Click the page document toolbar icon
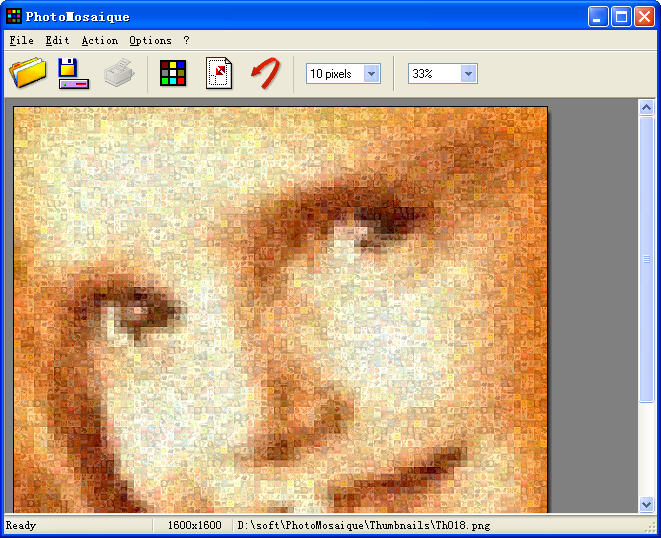 coord(219,74)
